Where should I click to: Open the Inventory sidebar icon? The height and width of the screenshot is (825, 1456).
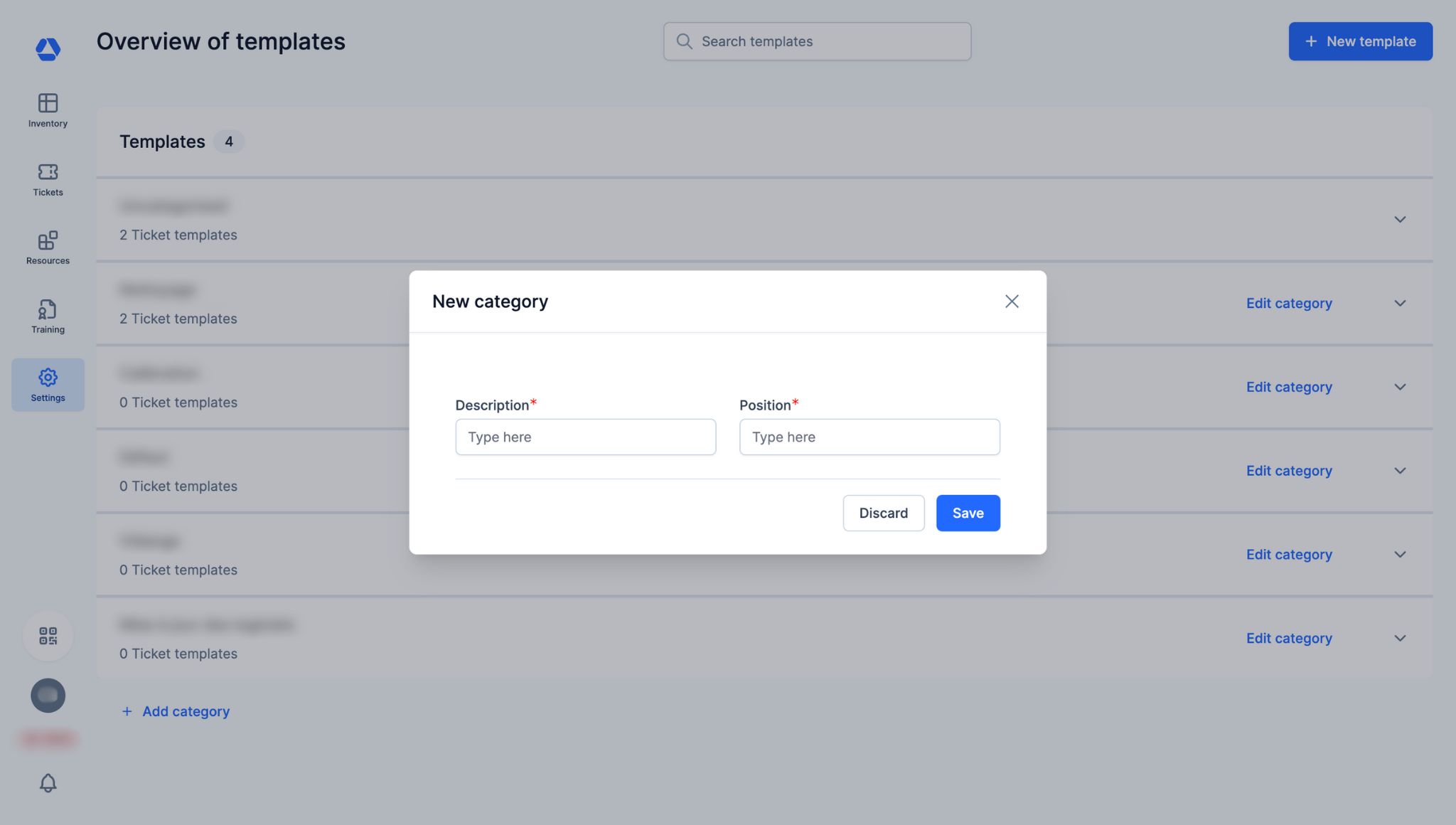pyautogui.click(x=48, y=103)
